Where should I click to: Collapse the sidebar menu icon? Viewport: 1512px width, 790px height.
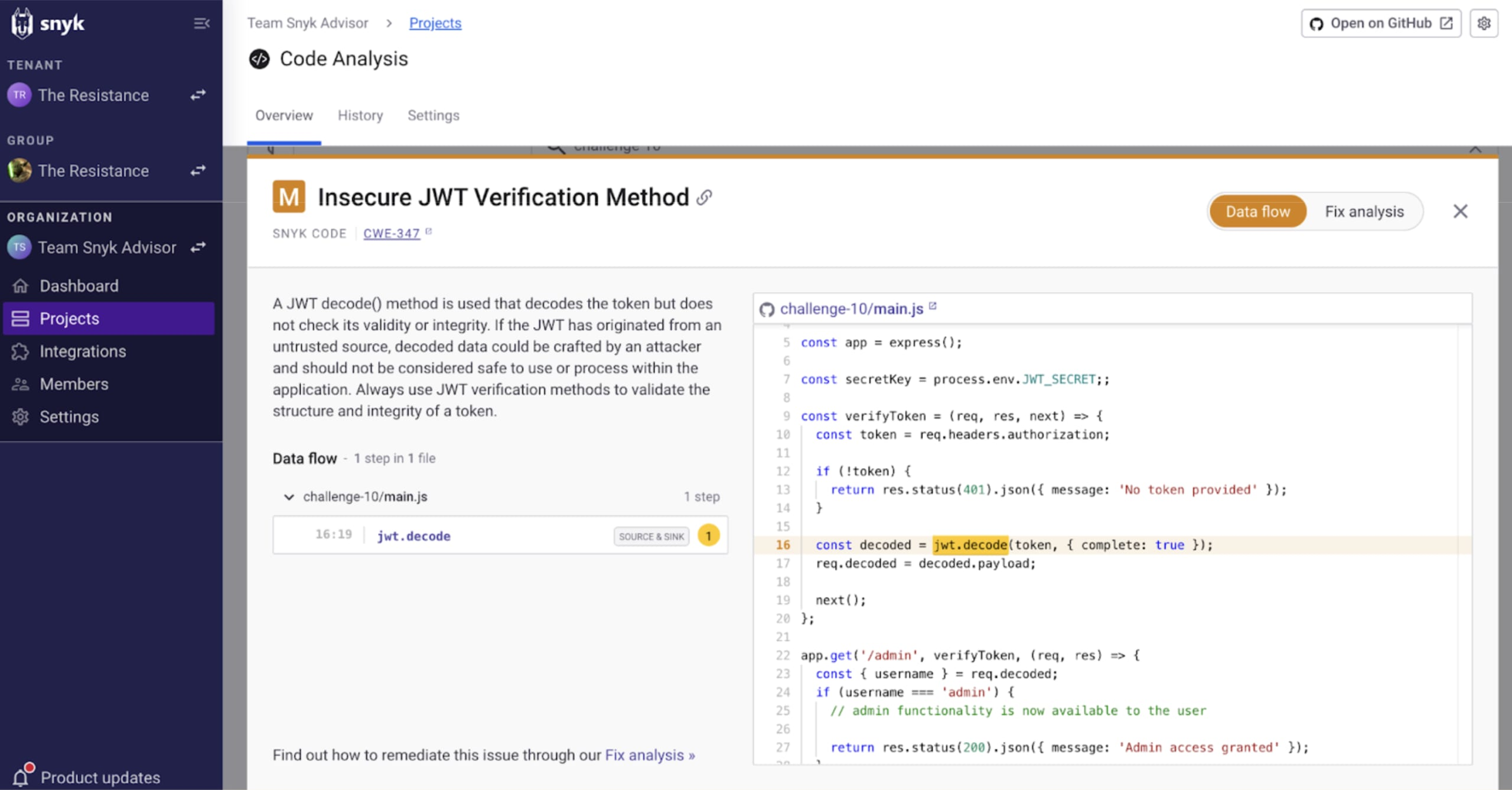pos(201,24)
